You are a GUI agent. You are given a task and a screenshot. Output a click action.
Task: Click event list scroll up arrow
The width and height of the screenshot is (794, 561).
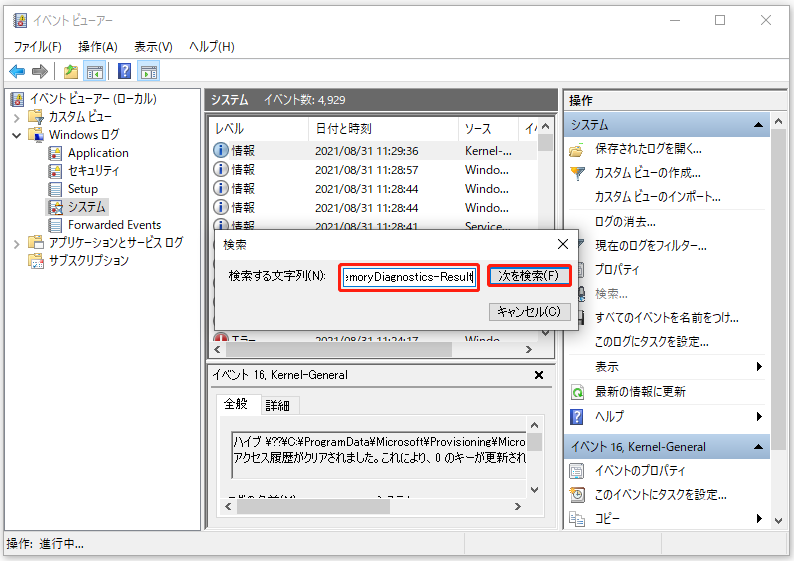point(545,126)
